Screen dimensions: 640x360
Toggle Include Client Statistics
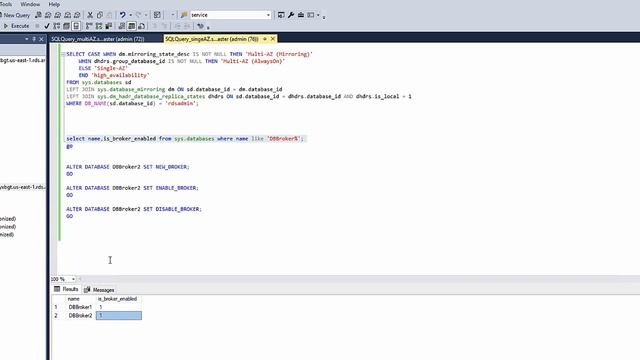(109, 26)
